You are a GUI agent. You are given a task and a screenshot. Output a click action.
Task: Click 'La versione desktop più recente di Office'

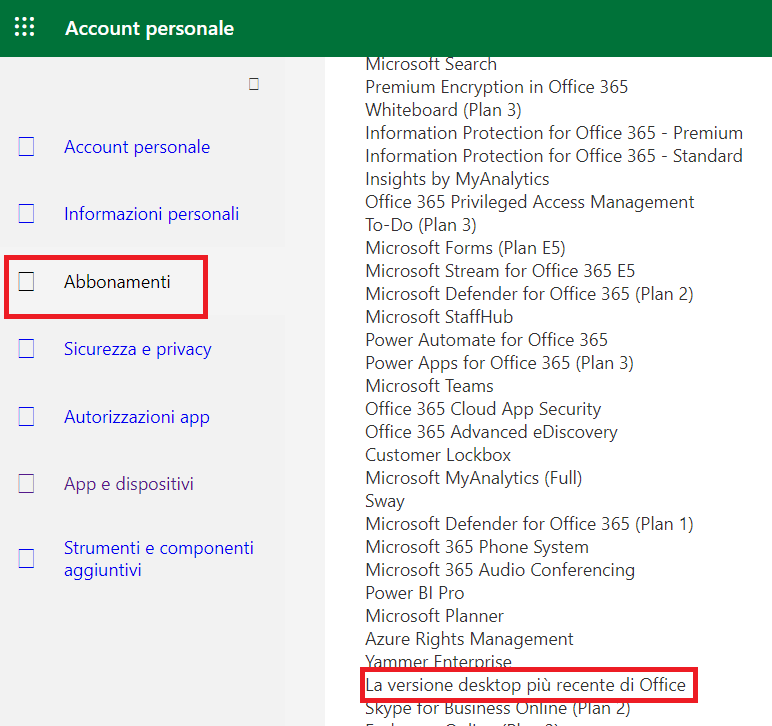[x=525, y=685]
